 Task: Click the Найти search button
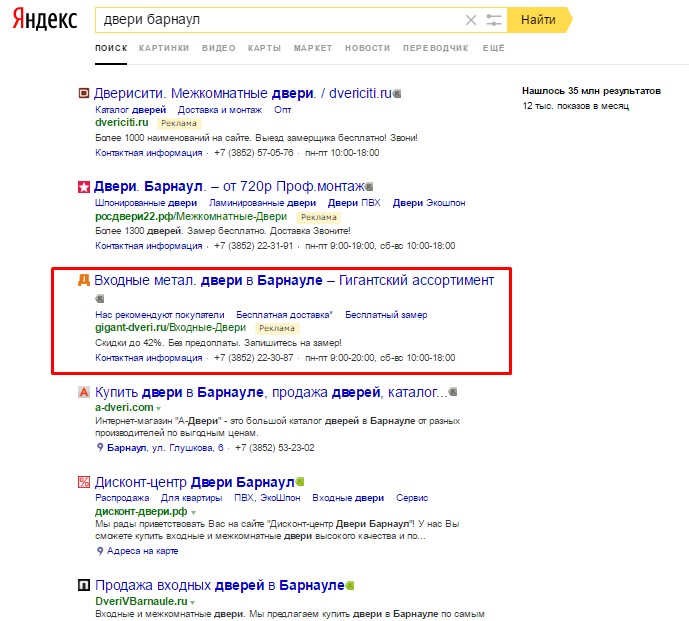pos(539,20)
